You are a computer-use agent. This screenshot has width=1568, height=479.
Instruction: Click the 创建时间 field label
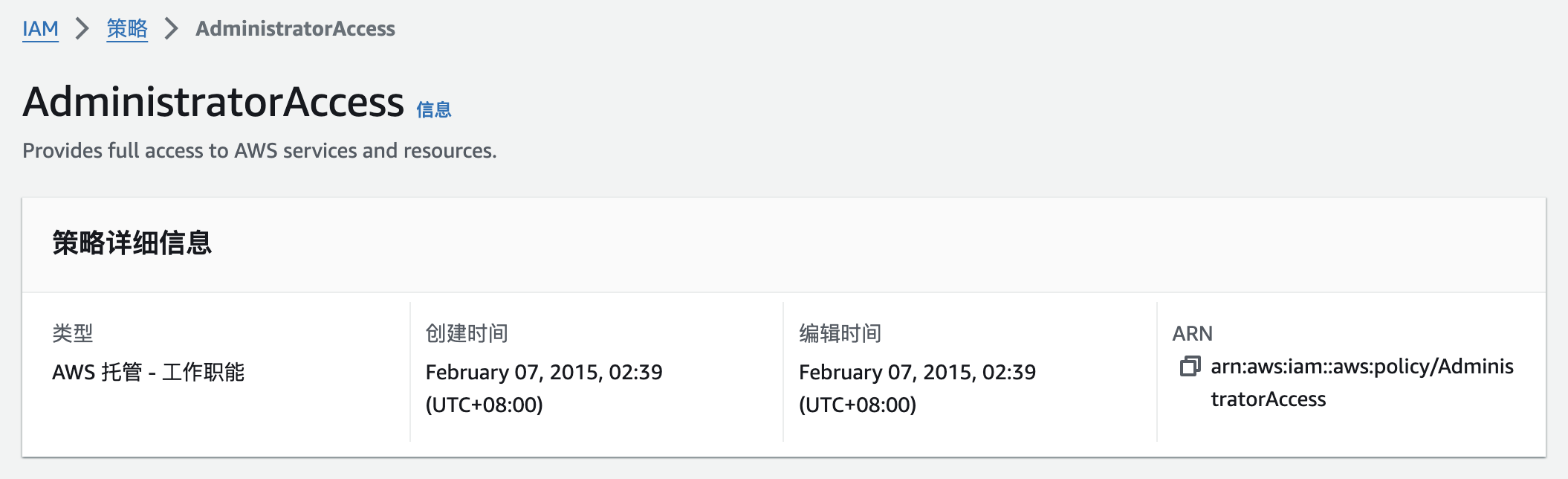click(467, 333)
